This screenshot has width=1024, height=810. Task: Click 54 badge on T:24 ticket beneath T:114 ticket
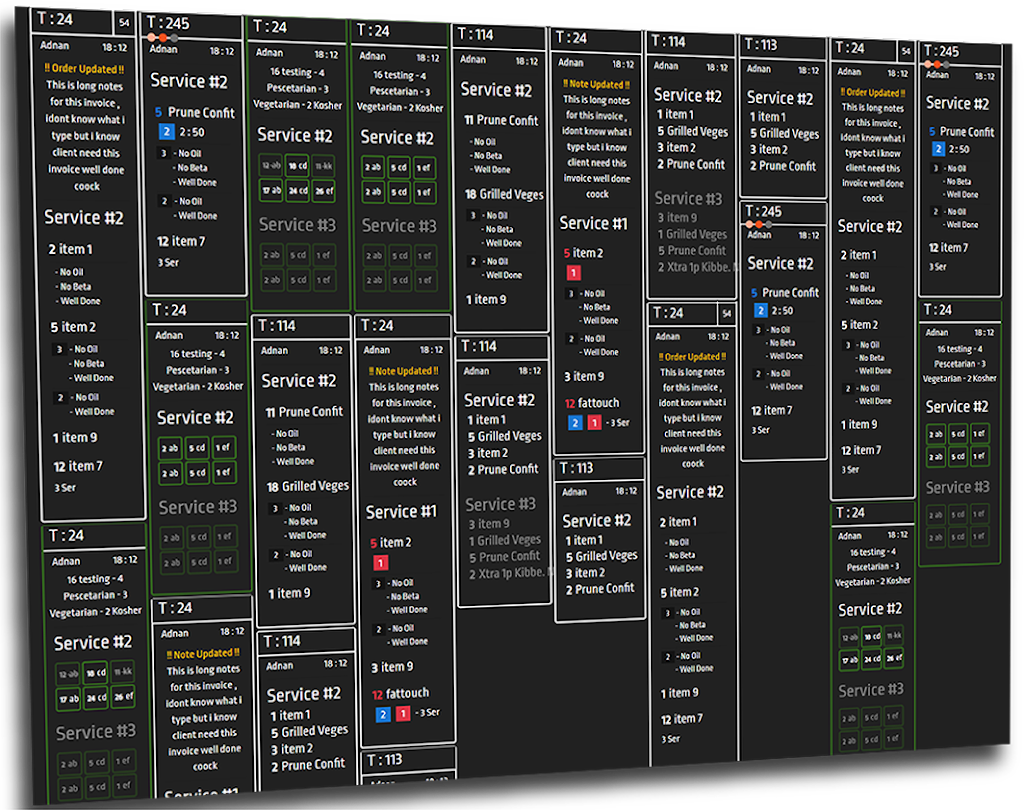click(x=727, y=314)
